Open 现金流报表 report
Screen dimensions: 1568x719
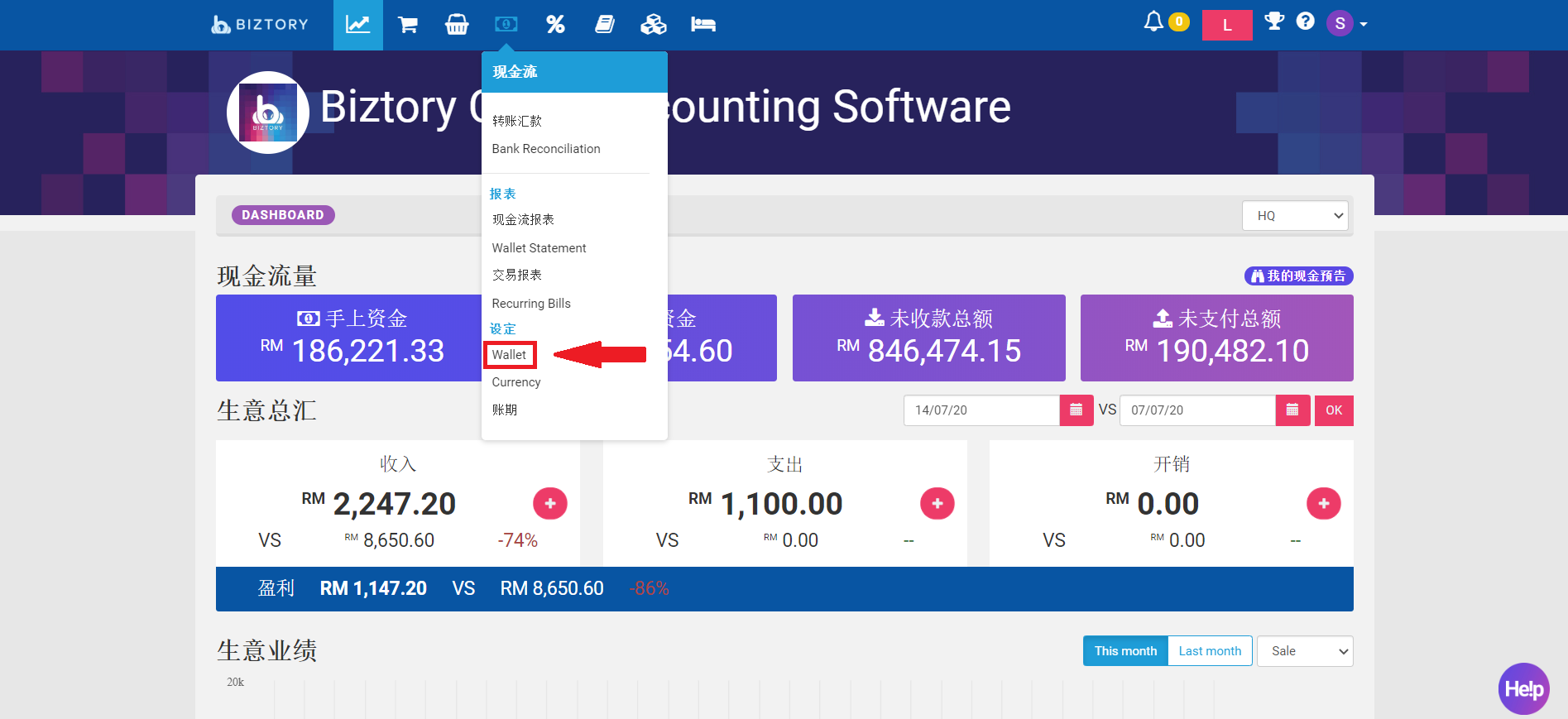tap(523, 219)
